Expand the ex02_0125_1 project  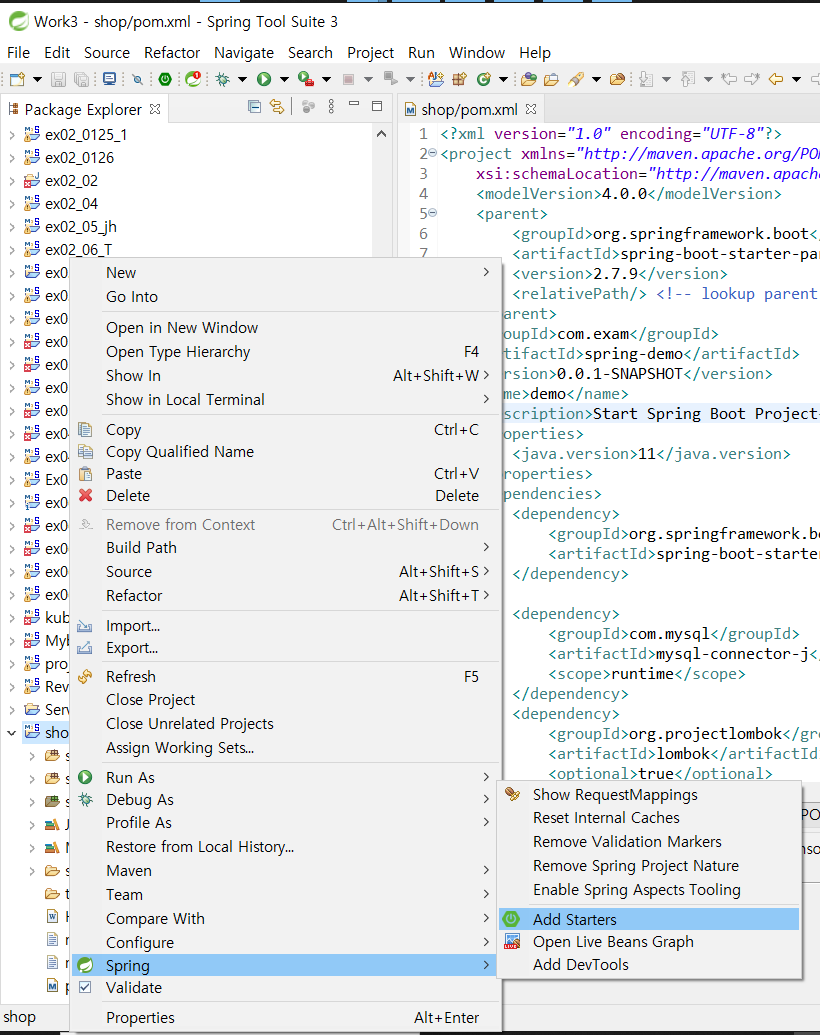pos(12,135)
